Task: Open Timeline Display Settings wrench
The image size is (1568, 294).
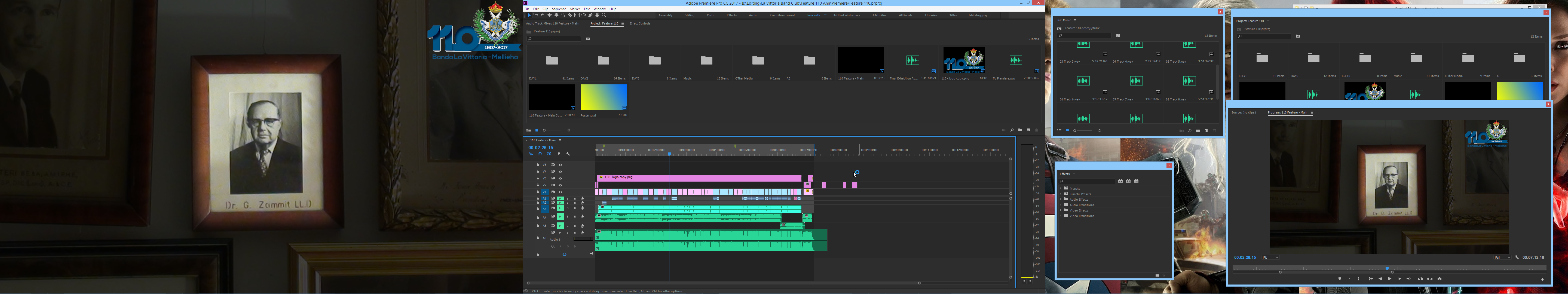Action: 568,153
